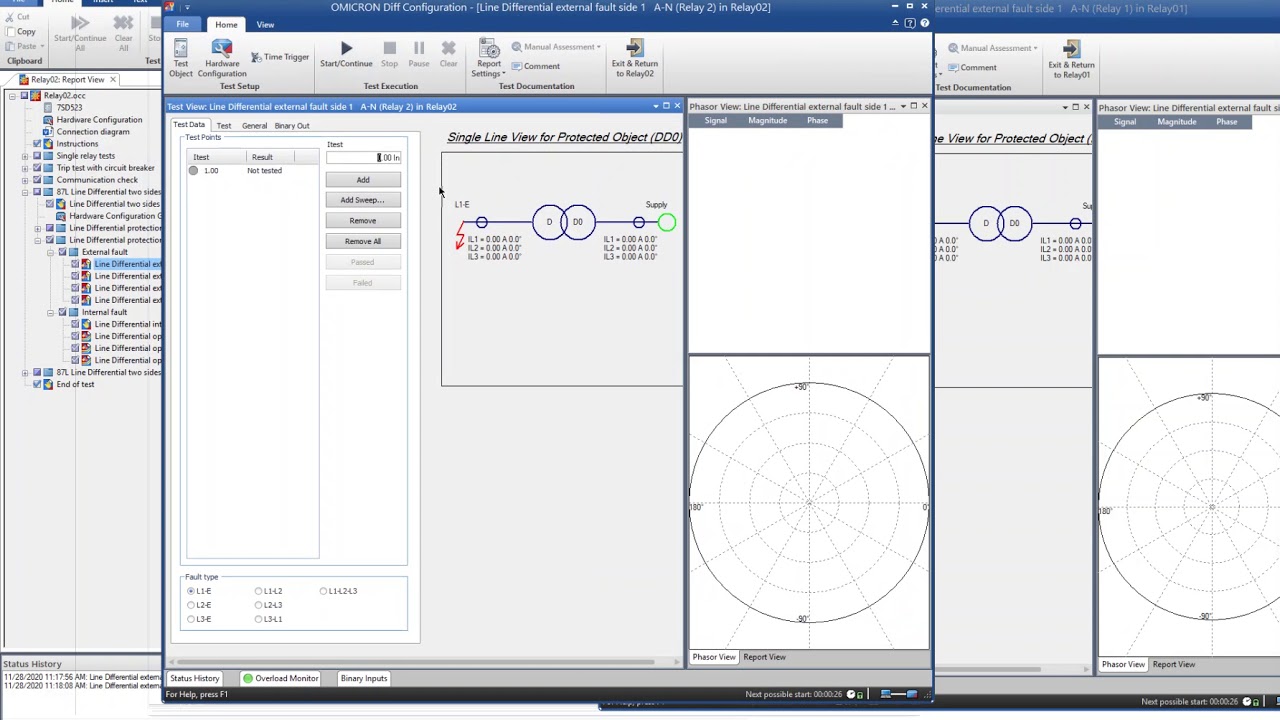Click Comment in the Relay02 ribbon
1280x720 pixels.
[535, 67]
